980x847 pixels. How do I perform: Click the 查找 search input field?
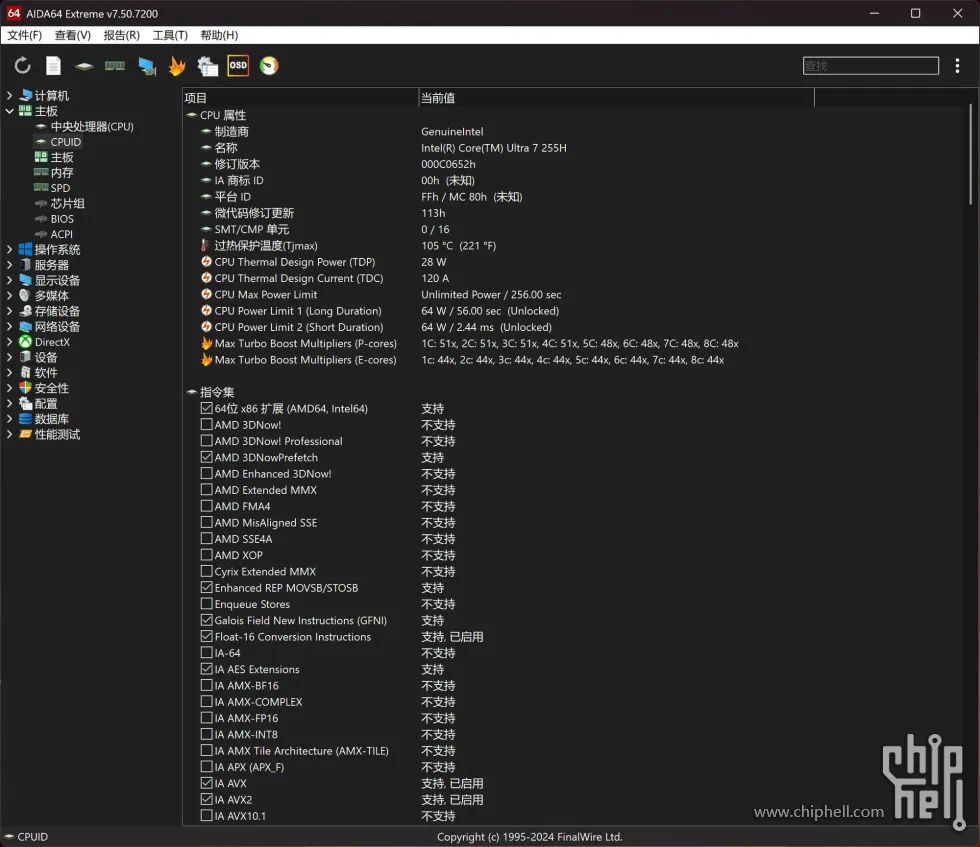tap(871, 66)
